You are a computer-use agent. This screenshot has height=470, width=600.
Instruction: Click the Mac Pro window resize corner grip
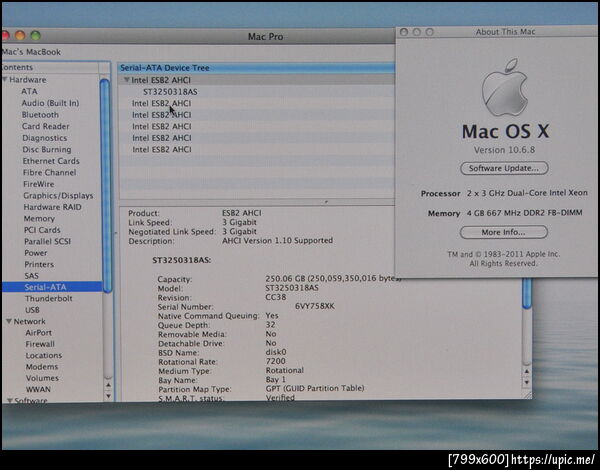527,395
